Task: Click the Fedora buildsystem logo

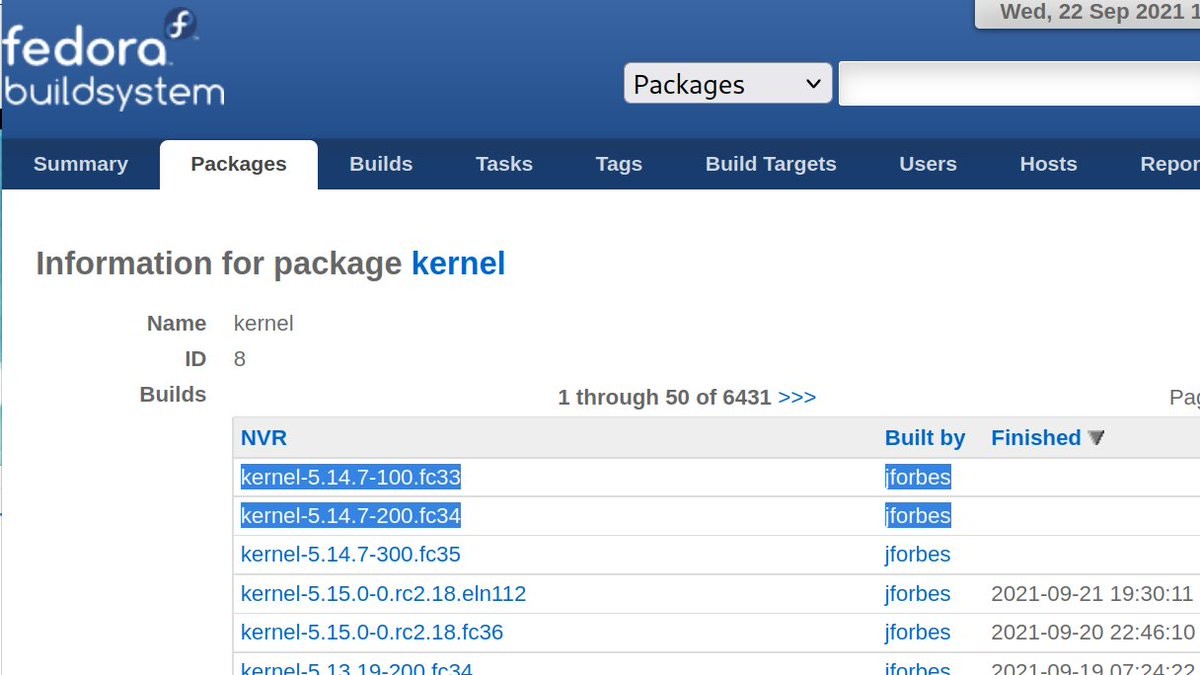Action: (113, 60)
